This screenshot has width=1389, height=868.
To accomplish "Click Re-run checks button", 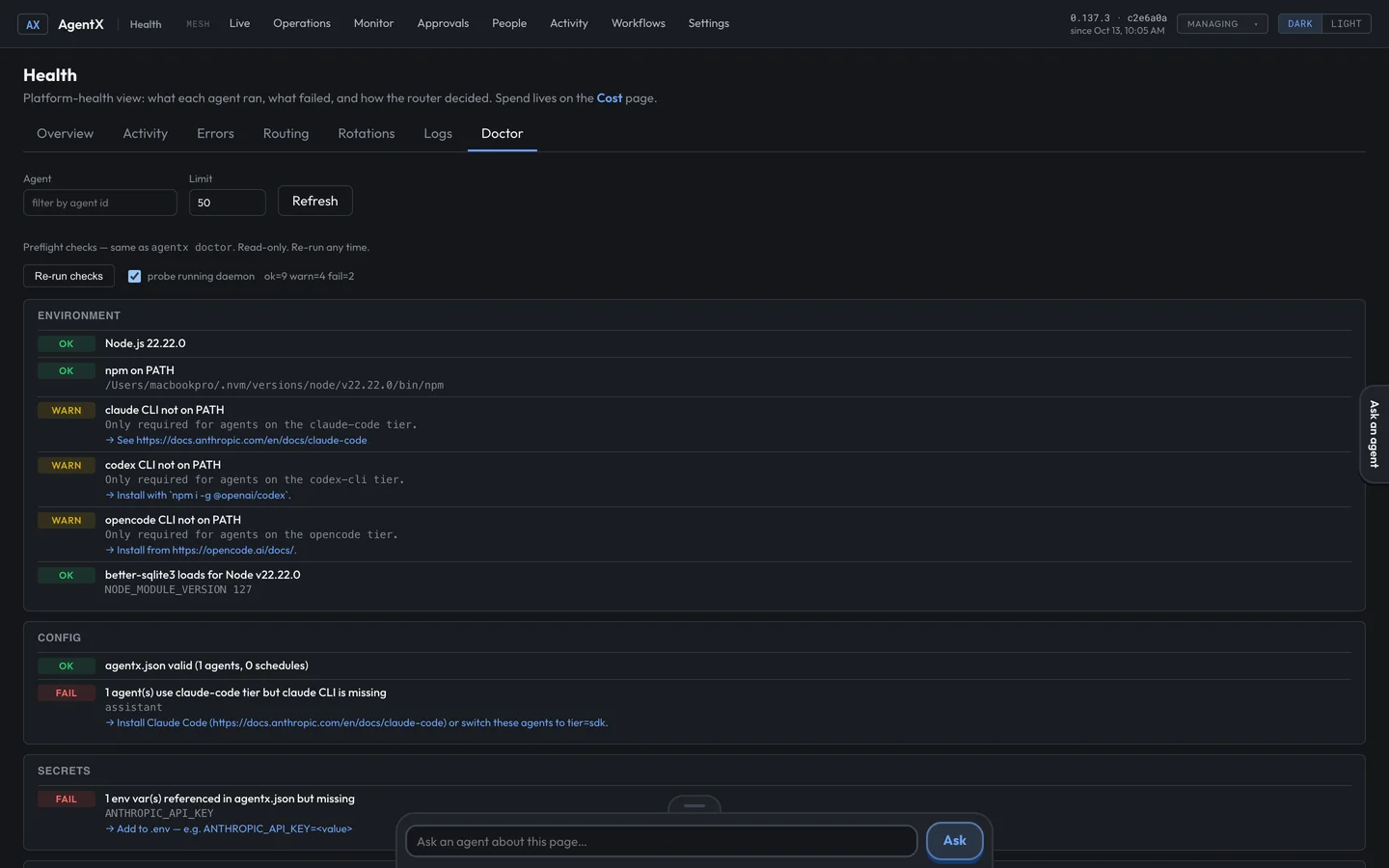I will tap(68, 276).
